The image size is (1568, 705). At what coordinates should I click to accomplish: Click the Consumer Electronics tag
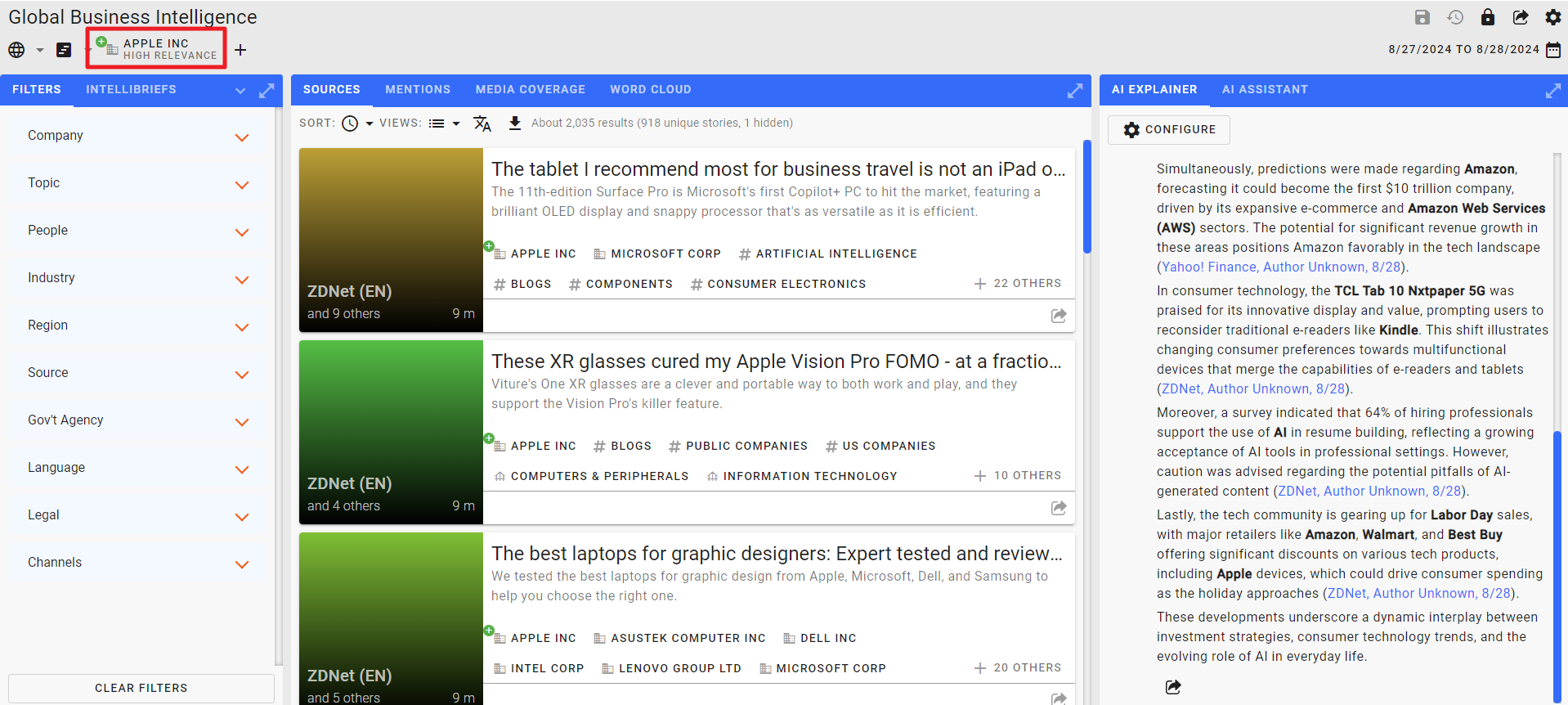pos(778,284)
